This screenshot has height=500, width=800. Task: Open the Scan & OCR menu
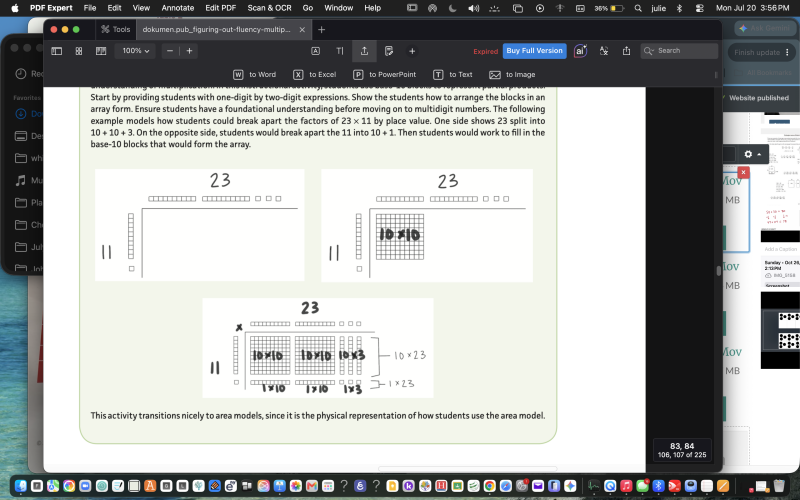(269, 8)
